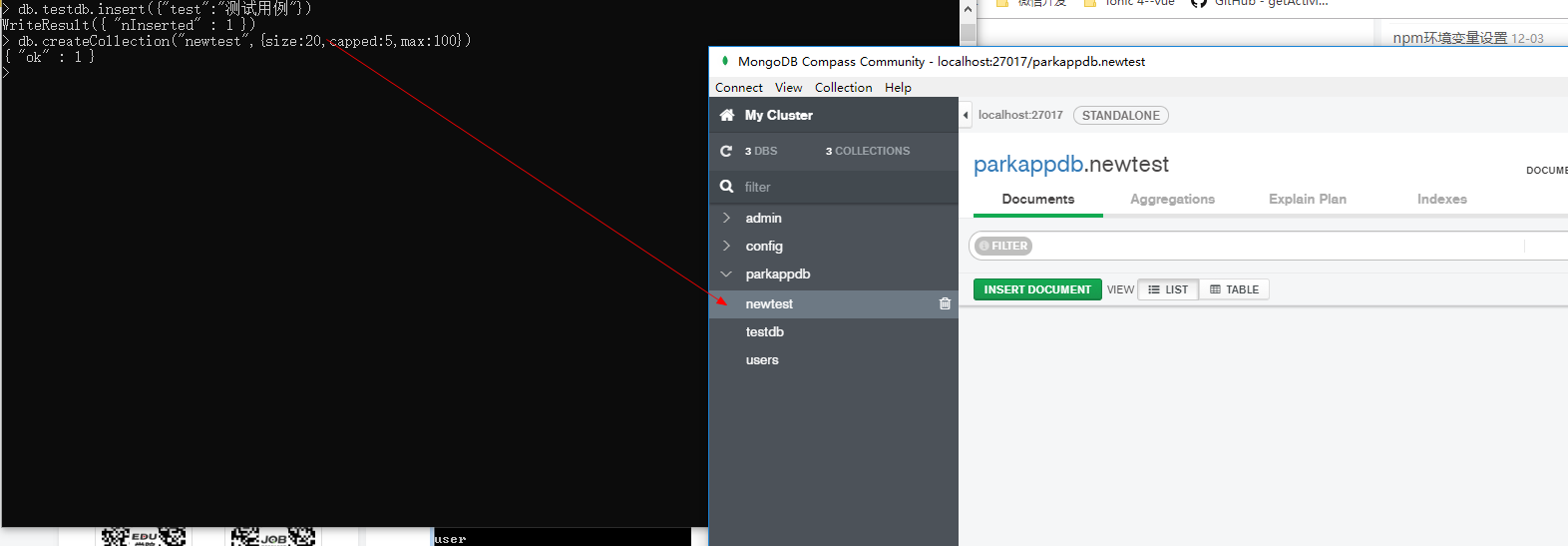Click the WriteResult output line in terminal

[129, 25]
